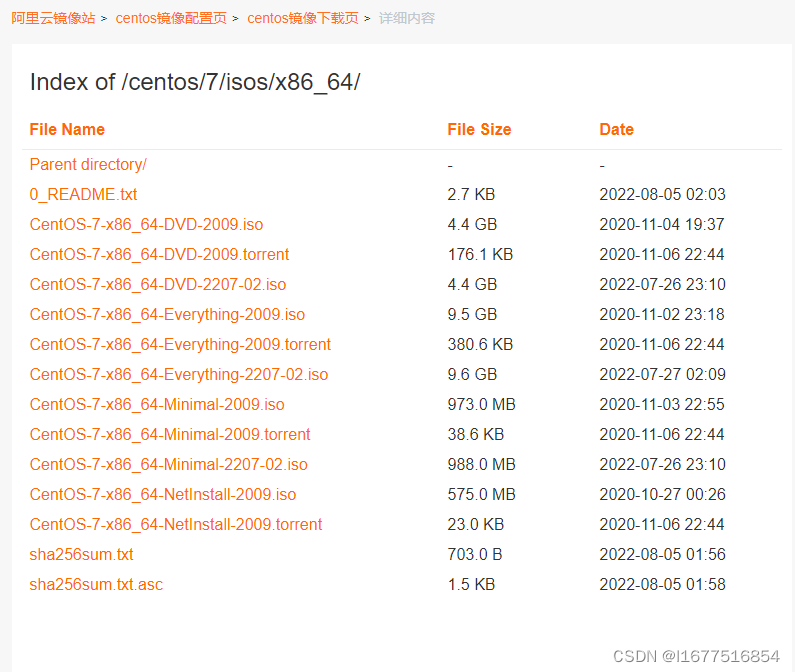
Task: Open the 0_README.txt file
Action: tap(84, 194)
